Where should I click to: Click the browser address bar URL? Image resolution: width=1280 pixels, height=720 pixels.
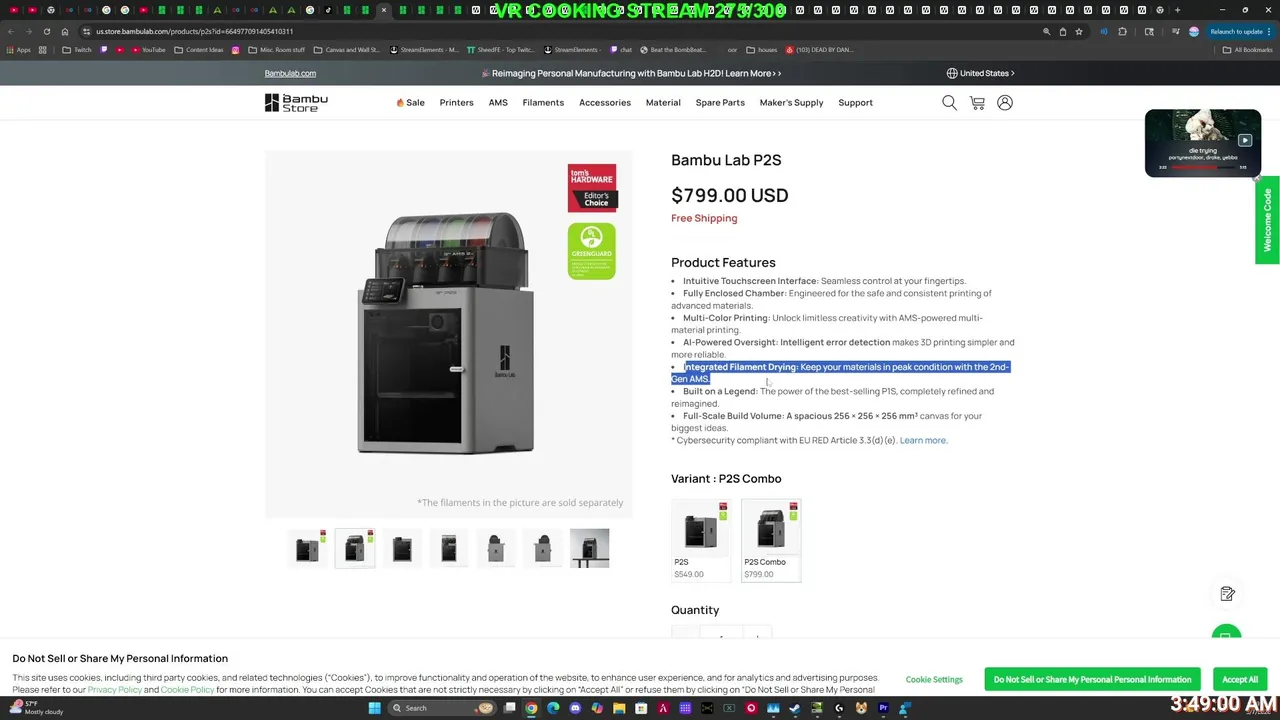point(194,31)
